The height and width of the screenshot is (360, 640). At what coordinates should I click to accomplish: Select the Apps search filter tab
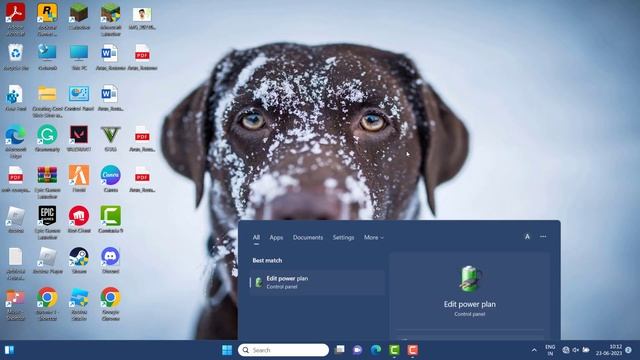click(276, 237)
